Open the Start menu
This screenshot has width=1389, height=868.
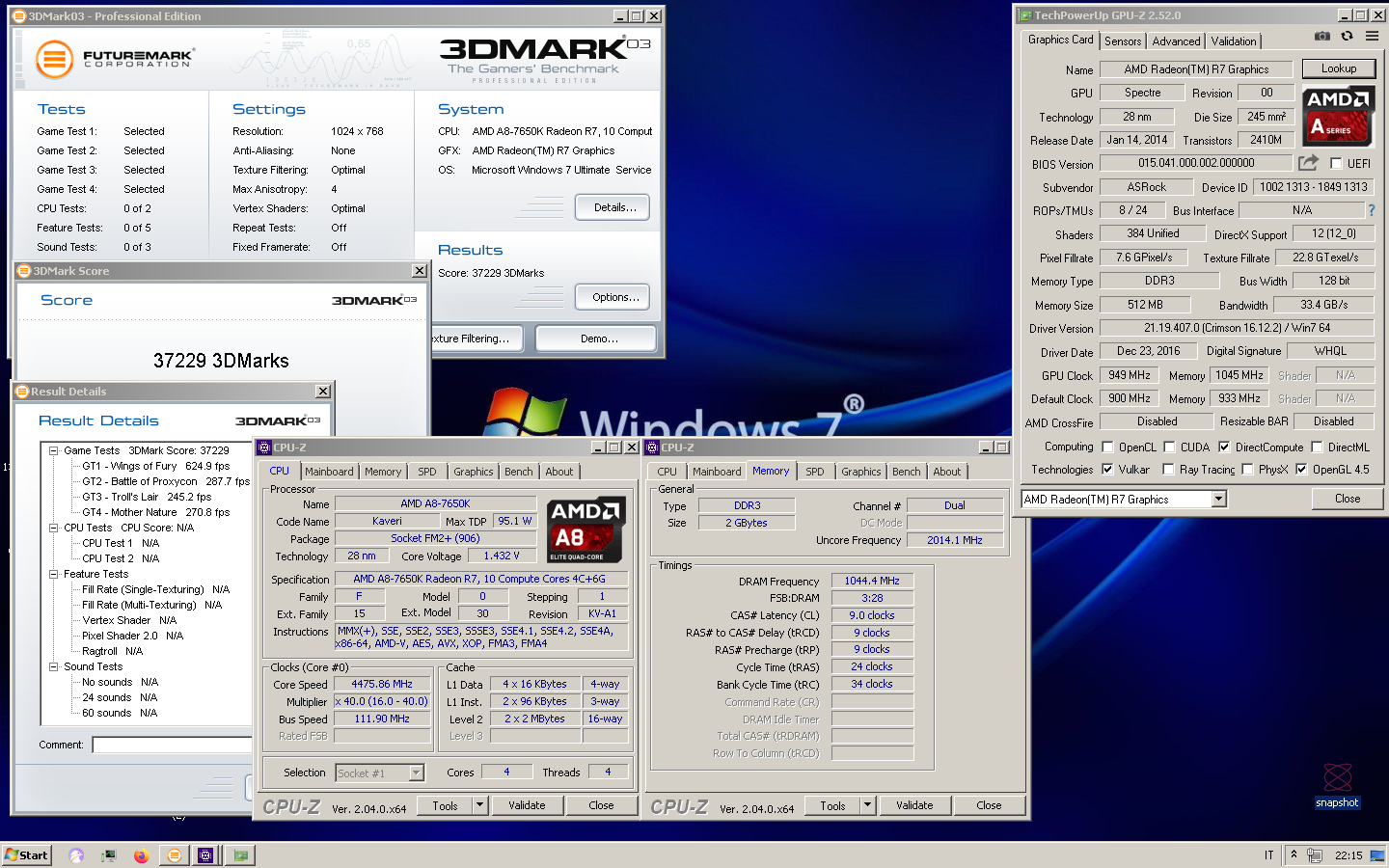(x=26, y=855)
